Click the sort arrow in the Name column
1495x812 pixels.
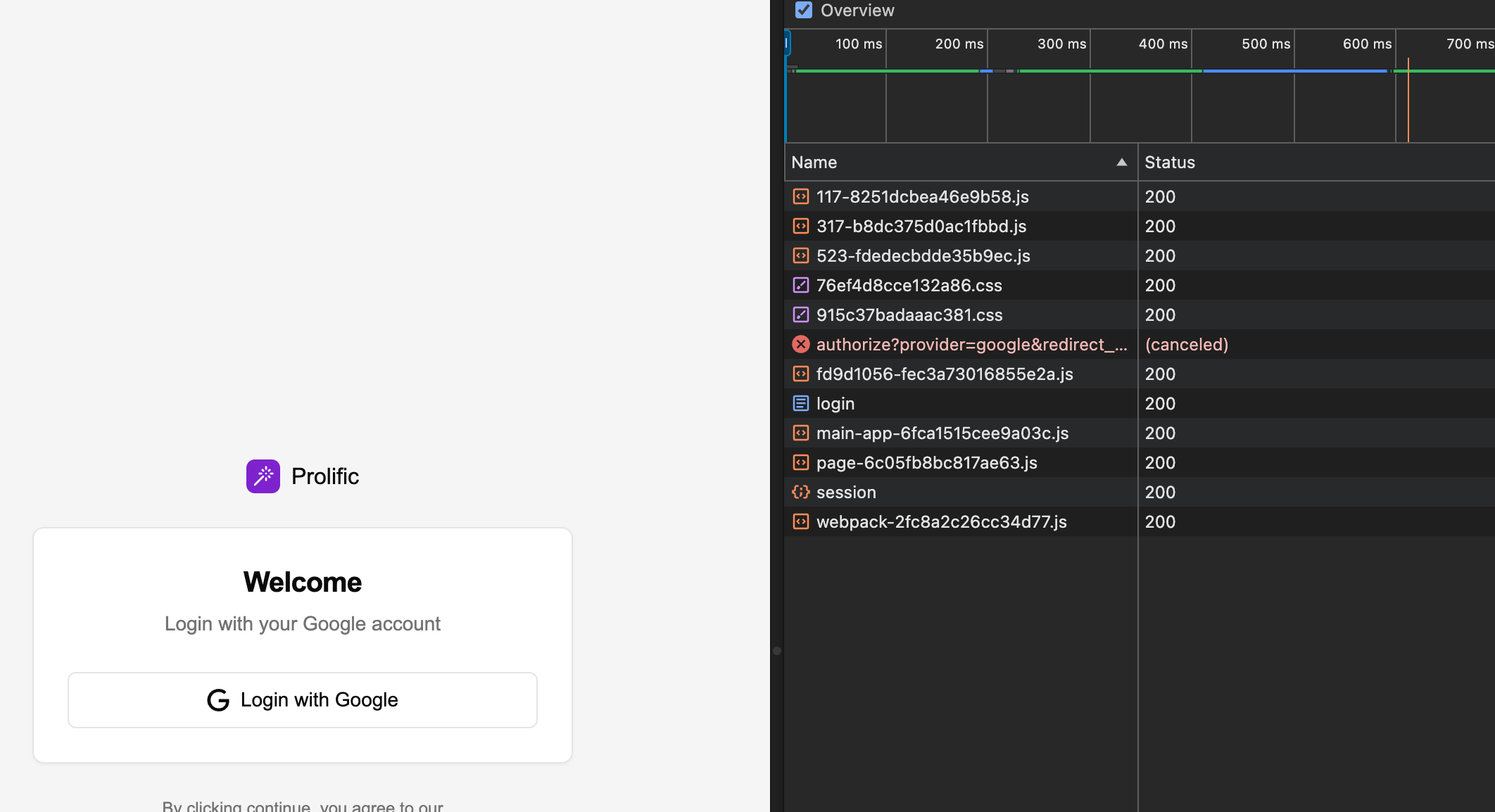pyautogui.click(x=1121, y=163)
